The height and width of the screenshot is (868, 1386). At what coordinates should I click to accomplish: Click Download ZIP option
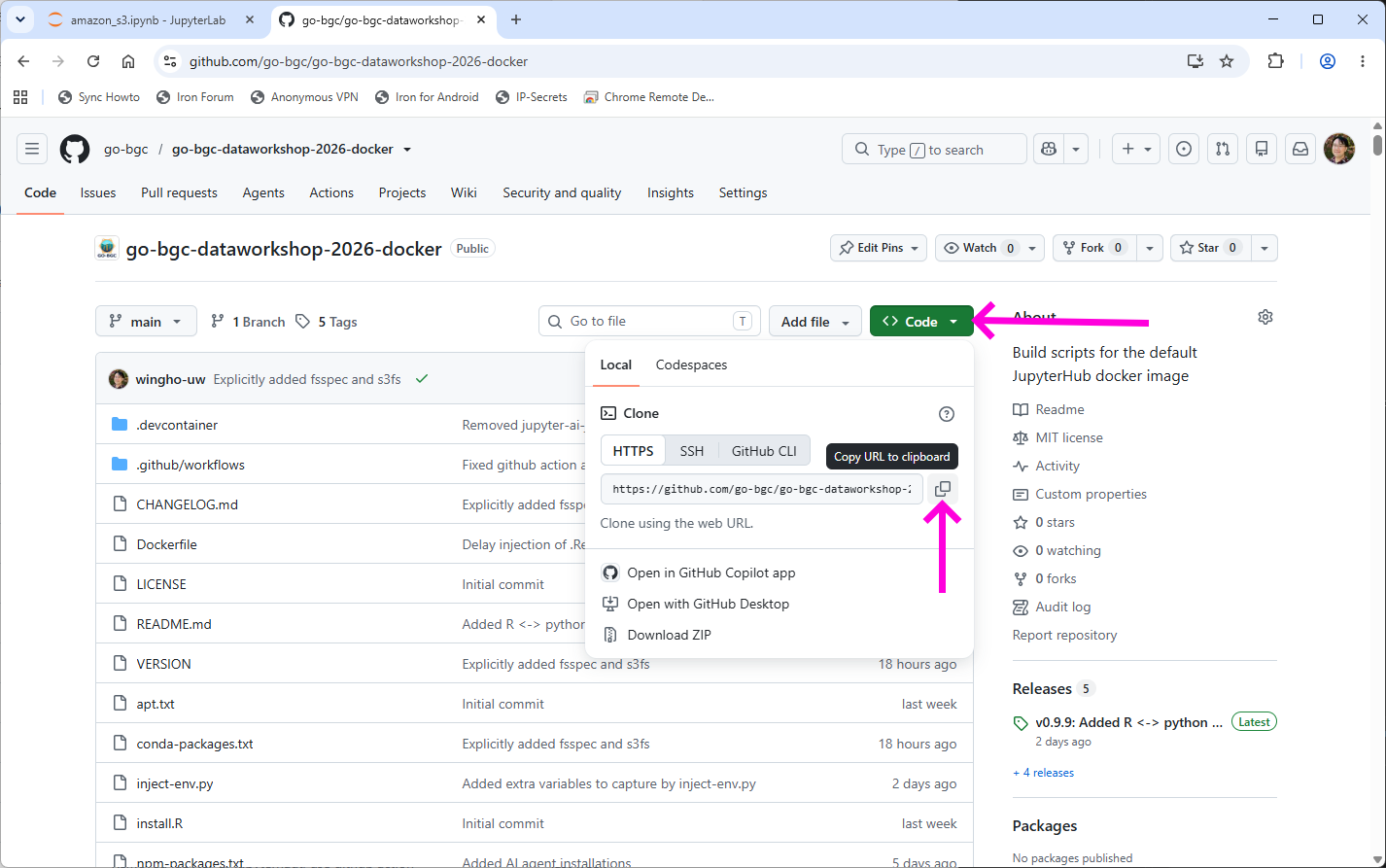point(669,635)
